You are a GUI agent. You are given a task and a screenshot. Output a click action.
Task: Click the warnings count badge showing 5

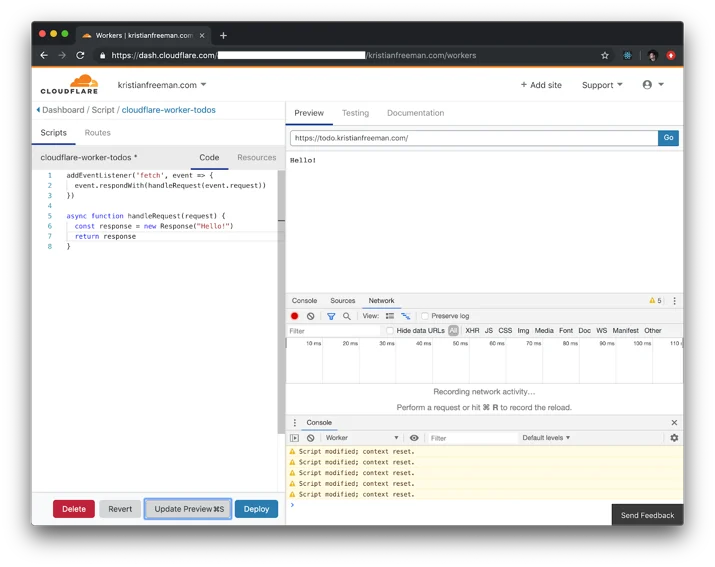point(655,301)
